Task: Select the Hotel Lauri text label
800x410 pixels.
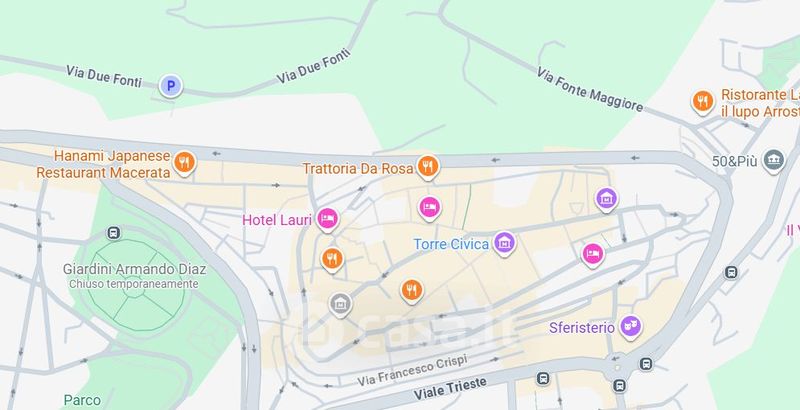Action: (277, 220)
